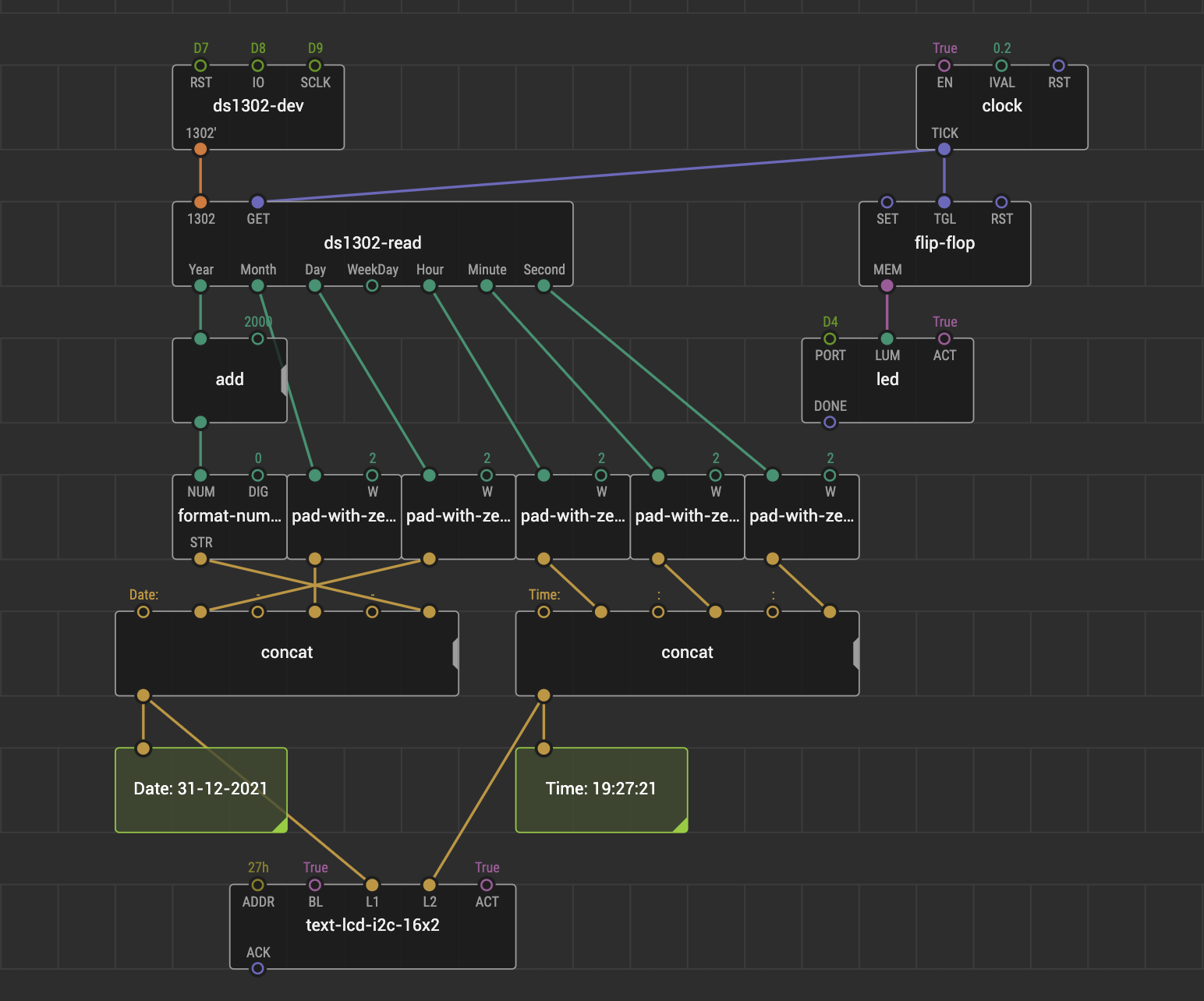Viewport: 1204px width, 1001px height.
Task: Click the WeekDay output pin of ds1302-read
Action: (x=373, y=286)
